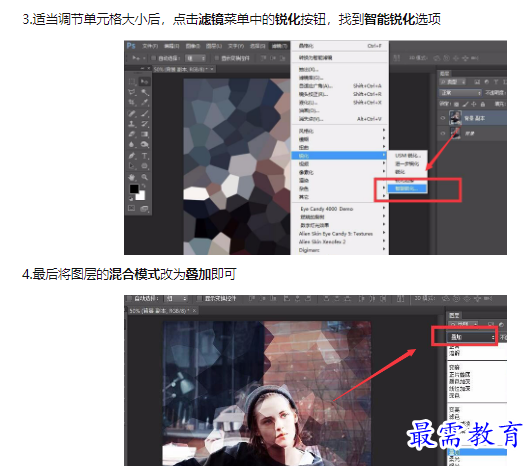Open the 叠加 blend mode dropdown in step 4
Viewport: 531px width, 466px height.
pyautogui.click(x=471, y=337)
